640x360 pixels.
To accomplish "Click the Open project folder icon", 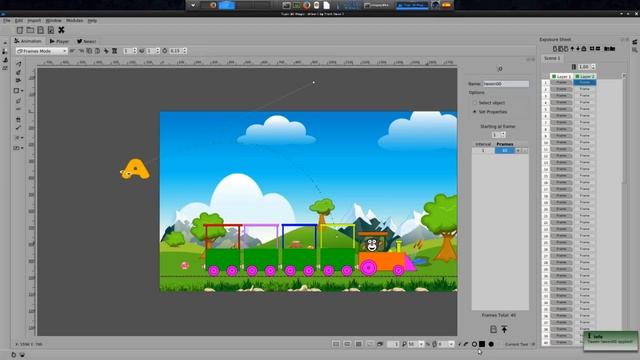I will click(x=30, y=30).
